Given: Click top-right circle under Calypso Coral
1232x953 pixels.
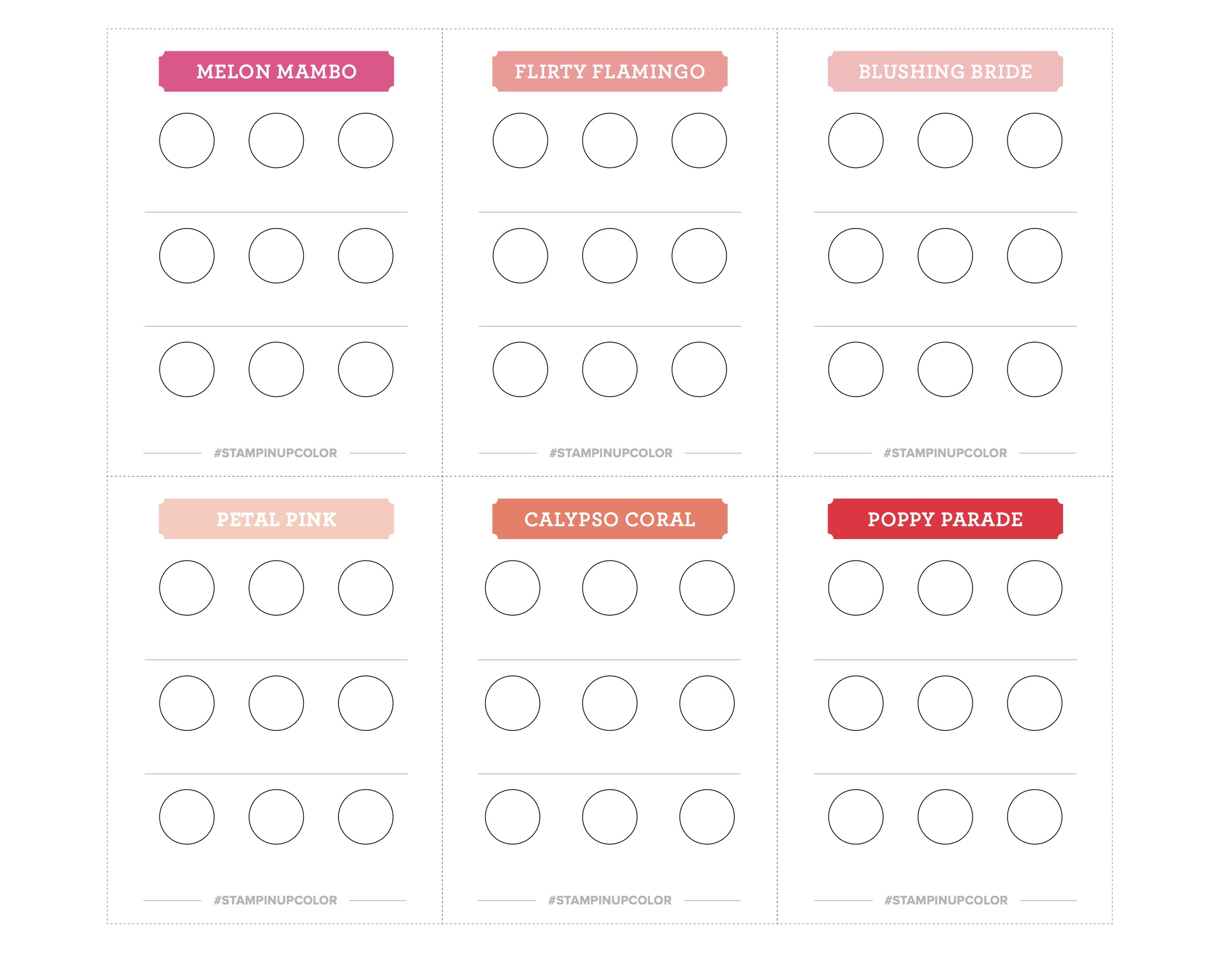Looking at the screenshot, I should (707, 588).
